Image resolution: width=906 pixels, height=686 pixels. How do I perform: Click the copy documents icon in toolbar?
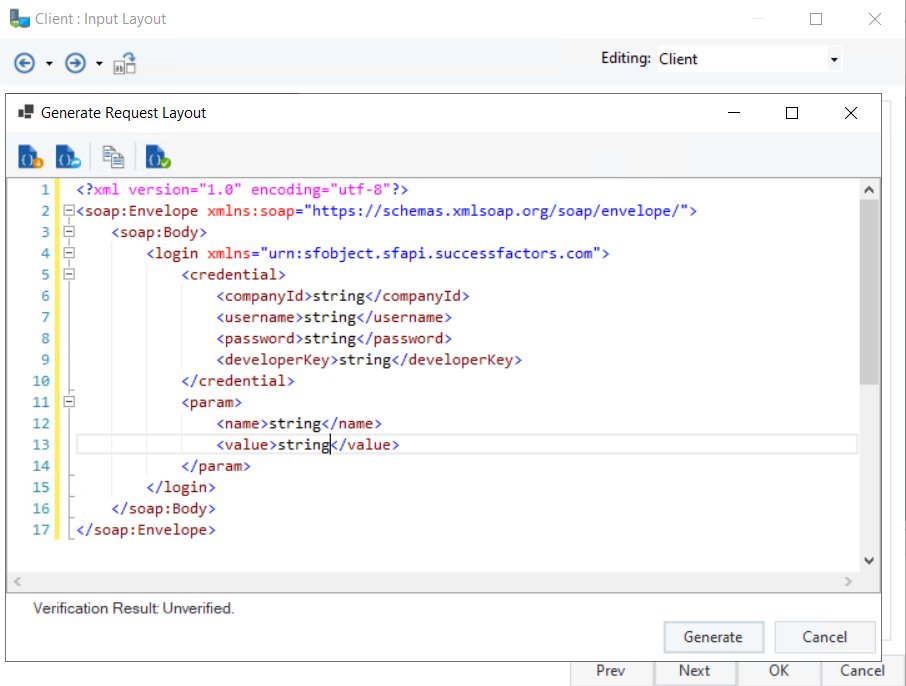pos(113,157)
